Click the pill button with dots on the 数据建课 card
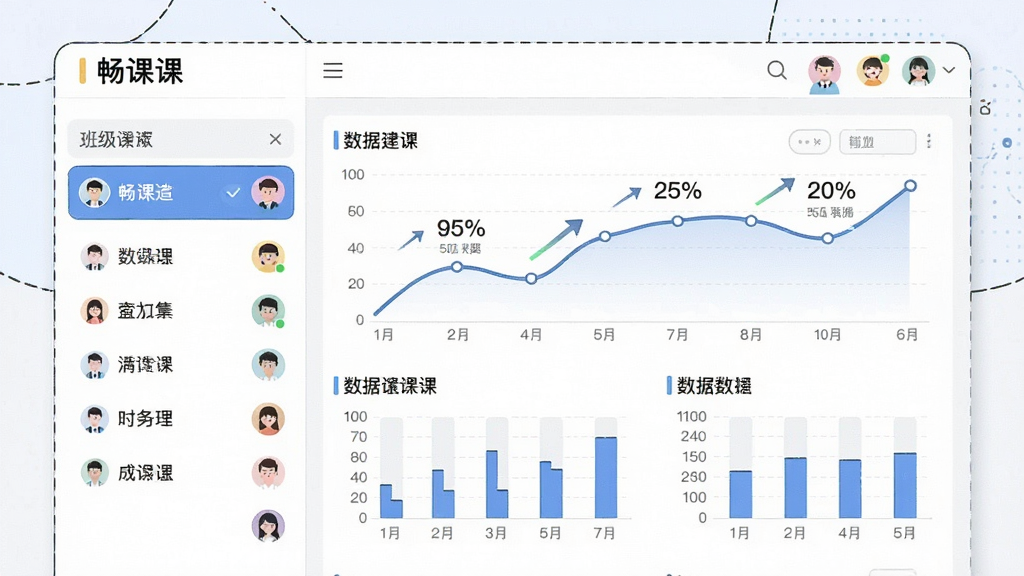 [x=810, y=142]
